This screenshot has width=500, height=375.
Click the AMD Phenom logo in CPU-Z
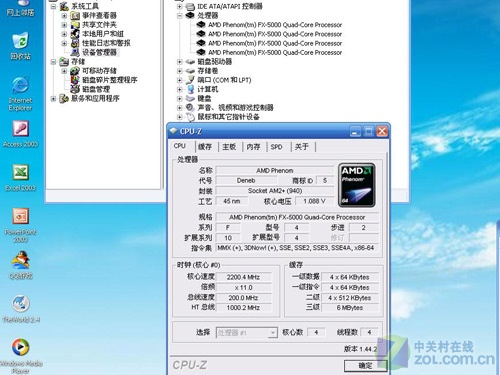click(357, 185)
